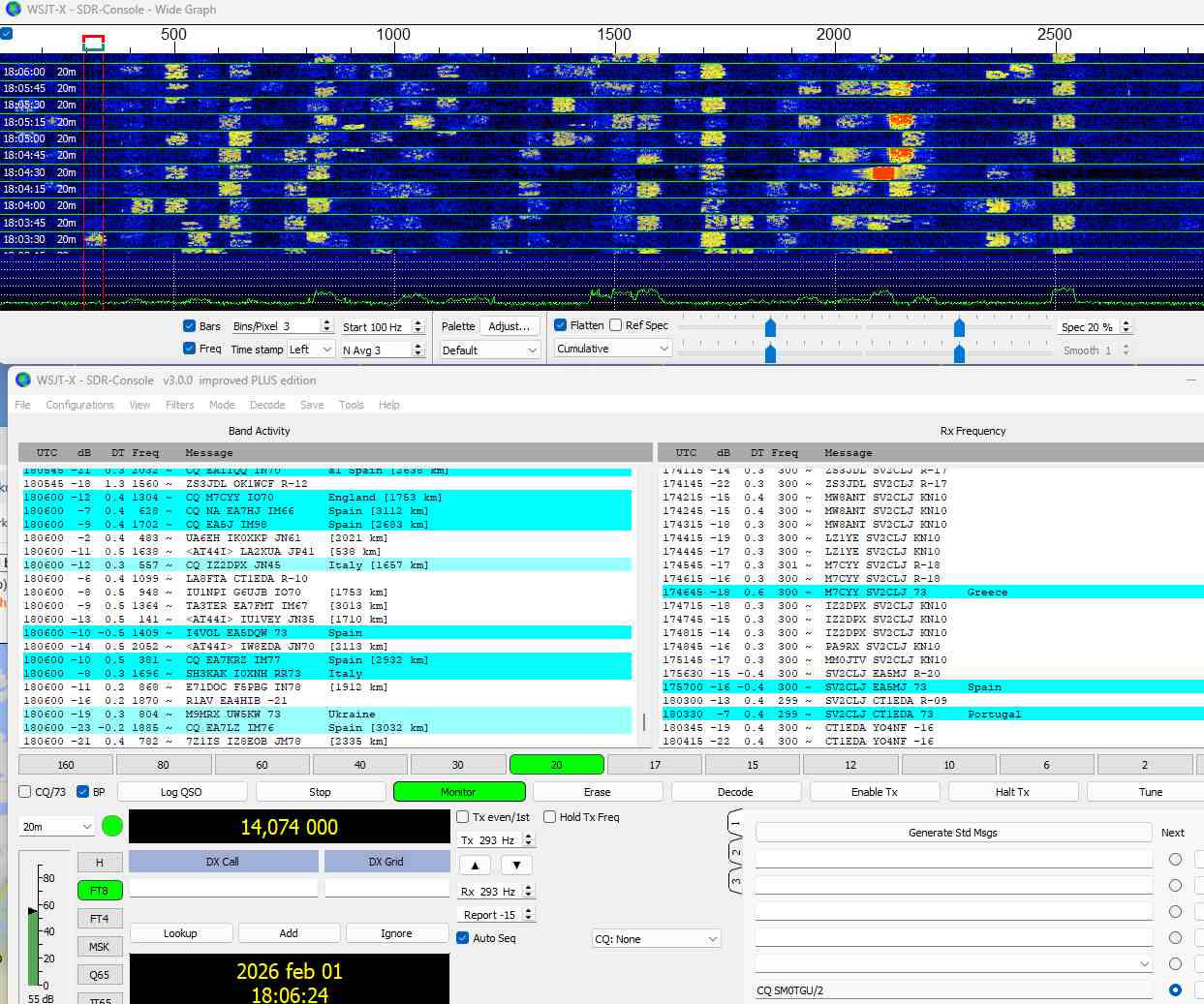Increase the Tx 293 Hz spinner
1204x1004 pixels.
pyautogui.click(x=528, y=837)
